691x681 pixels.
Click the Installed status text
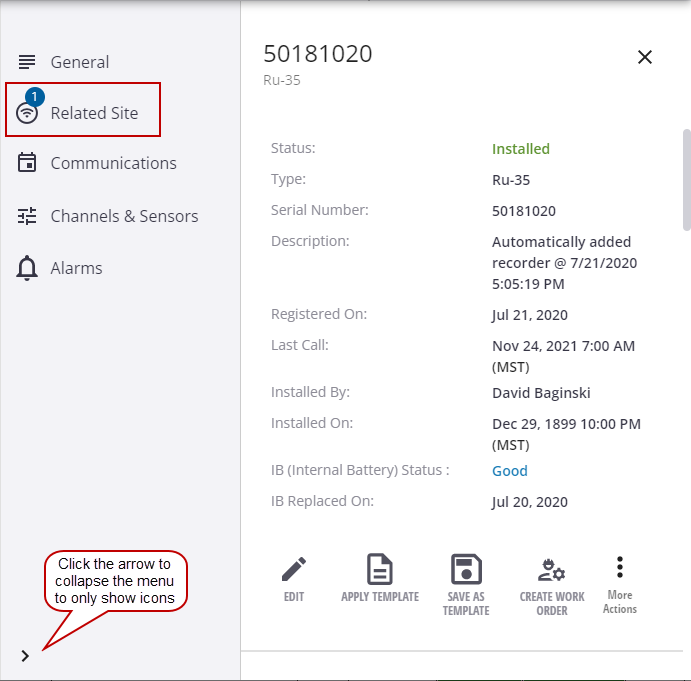[x=520, y=149]
